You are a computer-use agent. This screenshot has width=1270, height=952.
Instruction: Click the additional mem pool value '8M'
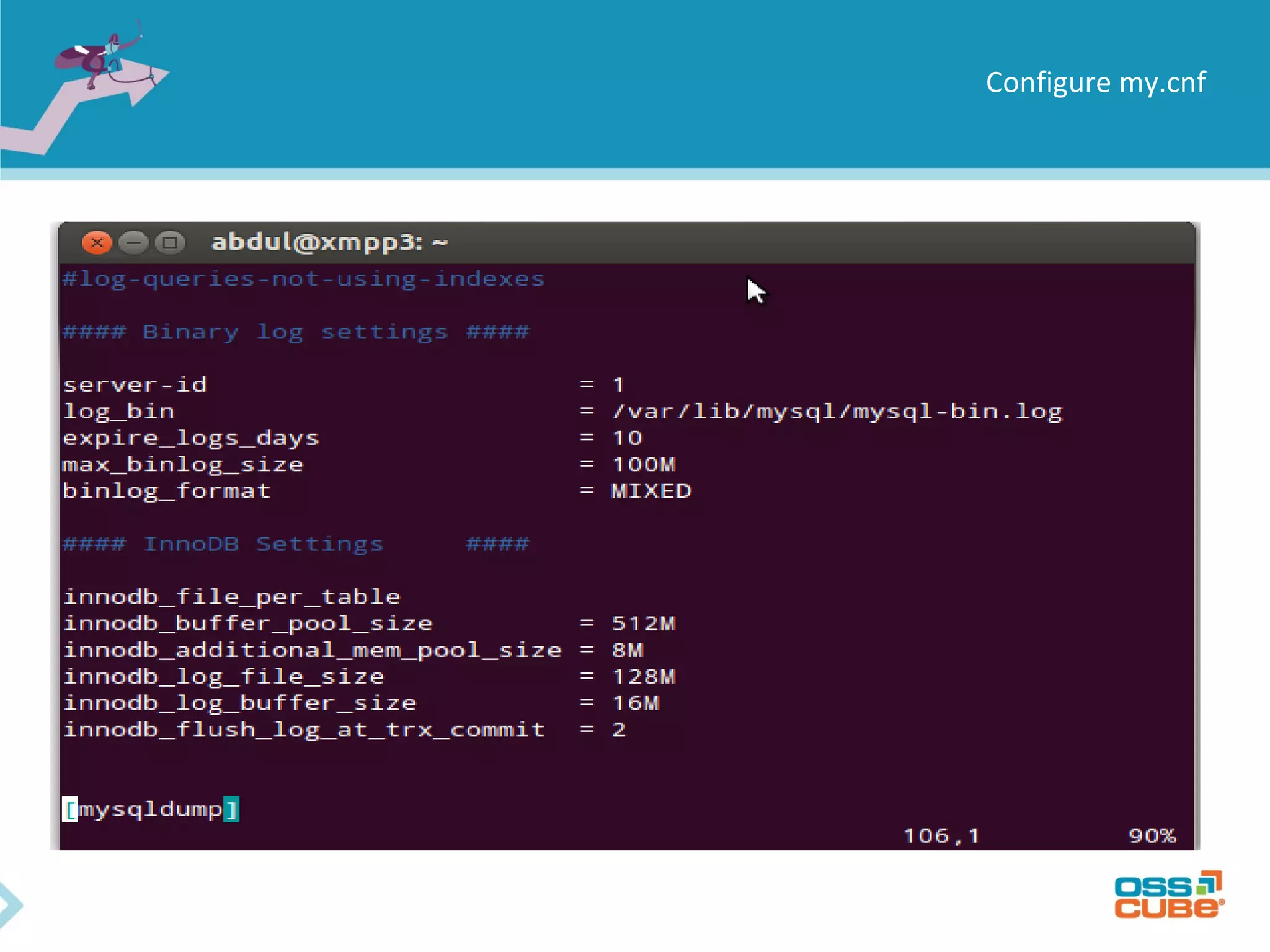tap(628, 650)
